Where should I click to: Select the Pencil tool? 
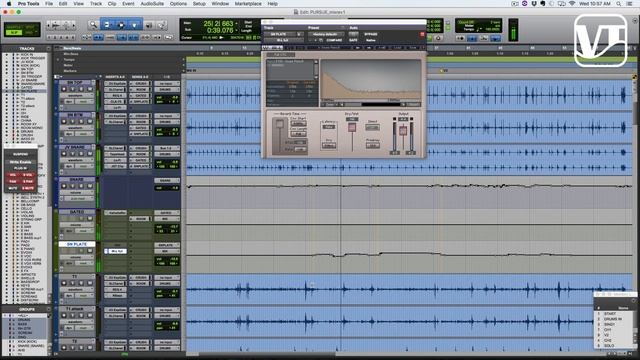coord(162,25)
